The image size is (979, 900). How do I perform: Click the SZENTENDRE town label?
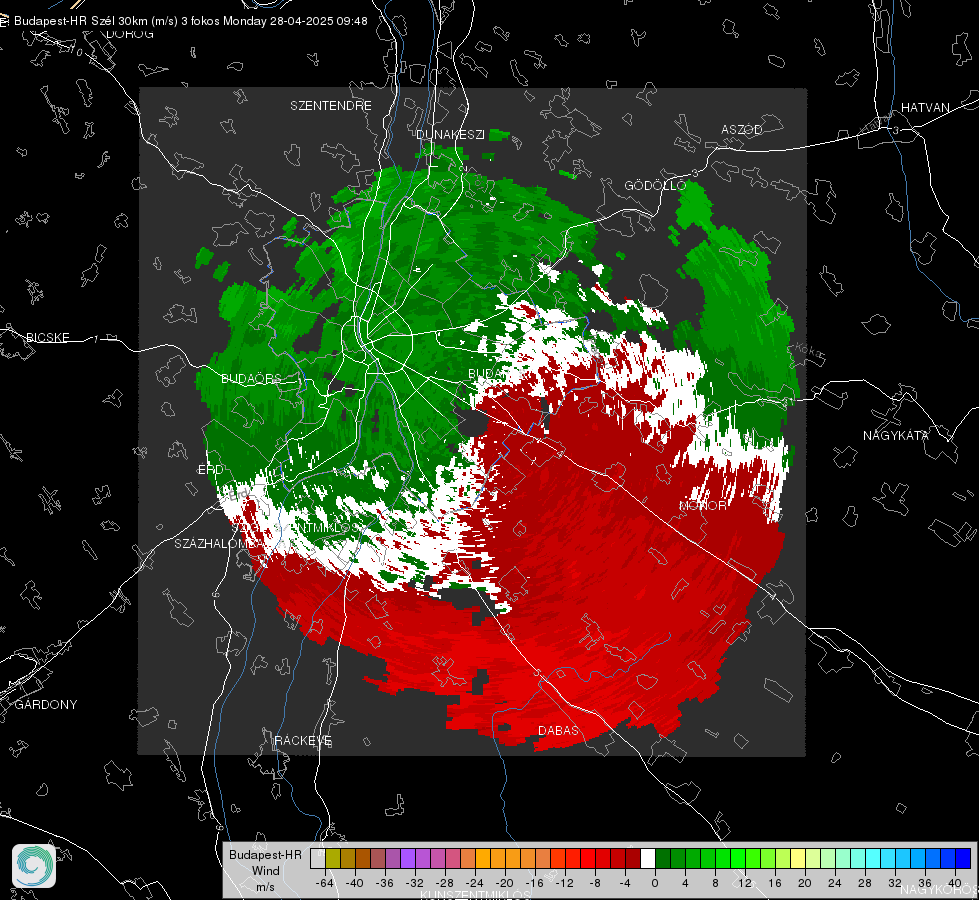[331, 106]
